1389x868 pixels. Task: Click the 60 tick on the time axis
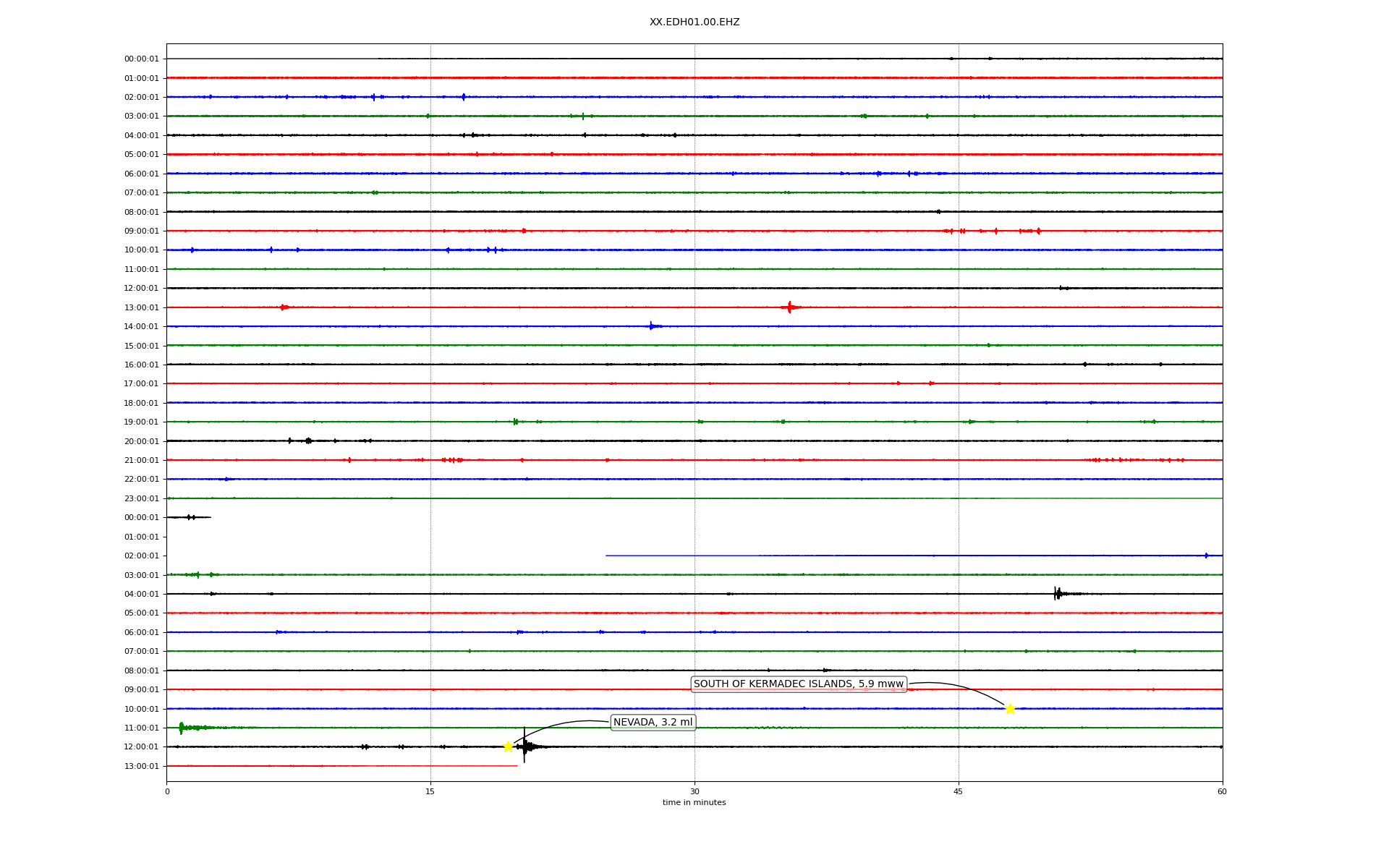(x=1221, y=791)
